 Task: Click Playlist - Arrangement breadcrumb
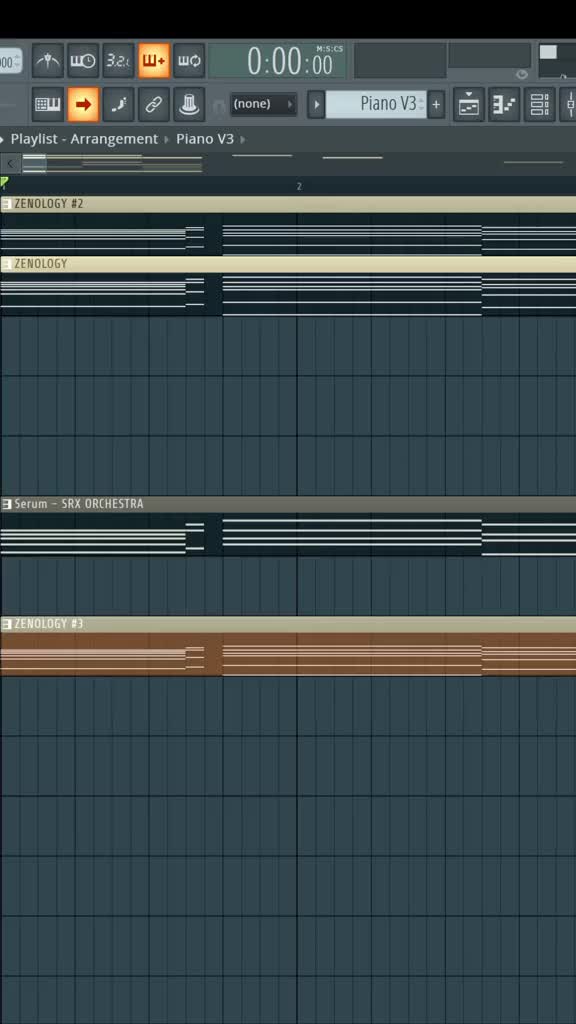84,139
